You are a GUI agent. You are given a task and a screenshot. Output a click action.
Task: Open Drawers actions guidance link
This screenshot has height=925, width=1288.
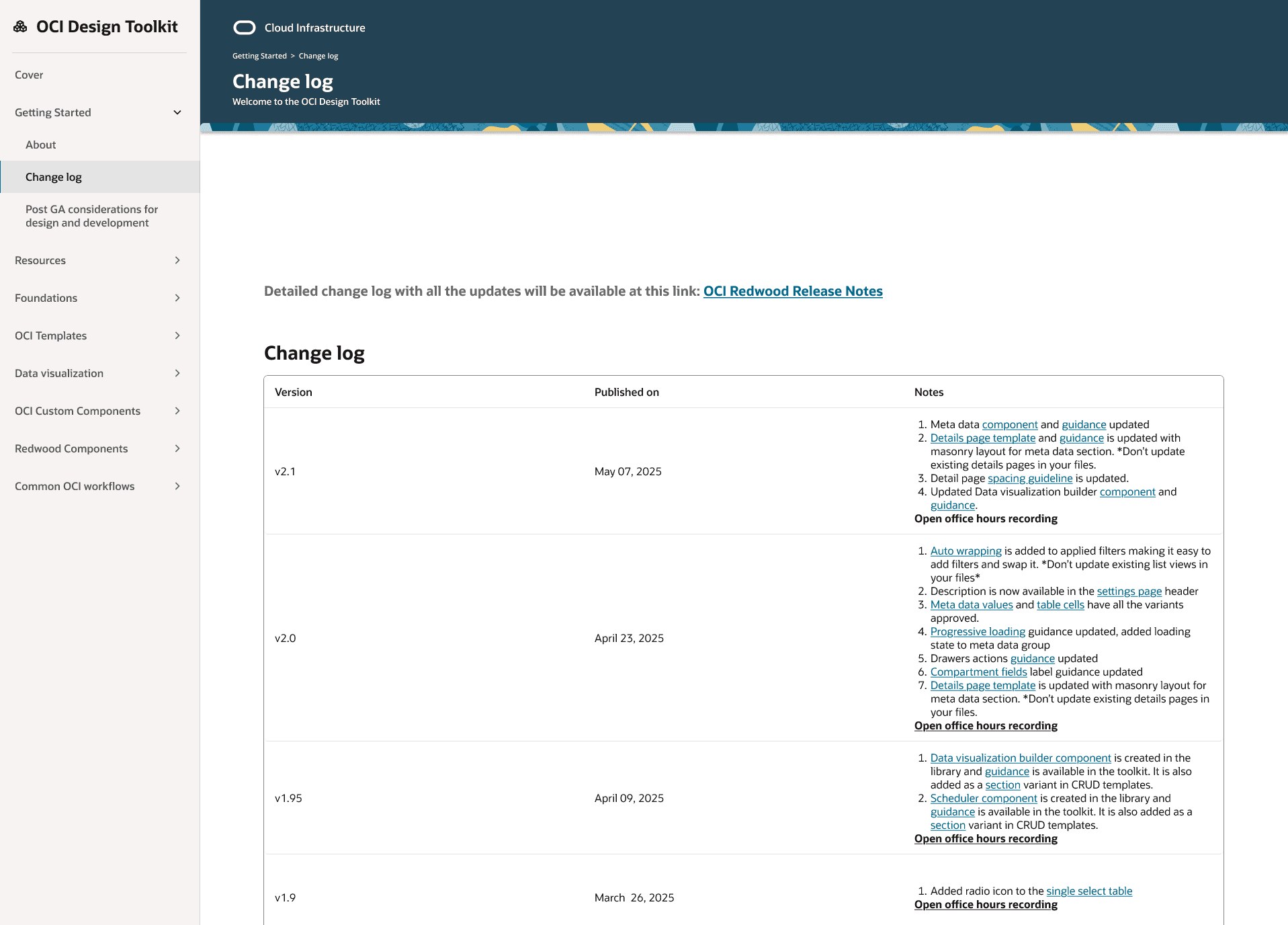pos(1033,658)
